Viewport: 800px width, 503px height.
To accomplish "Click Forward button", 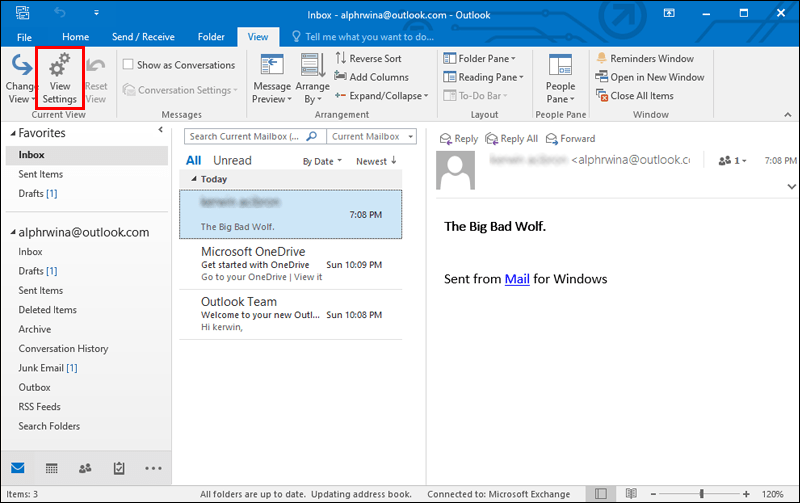I will pos(570,139).
